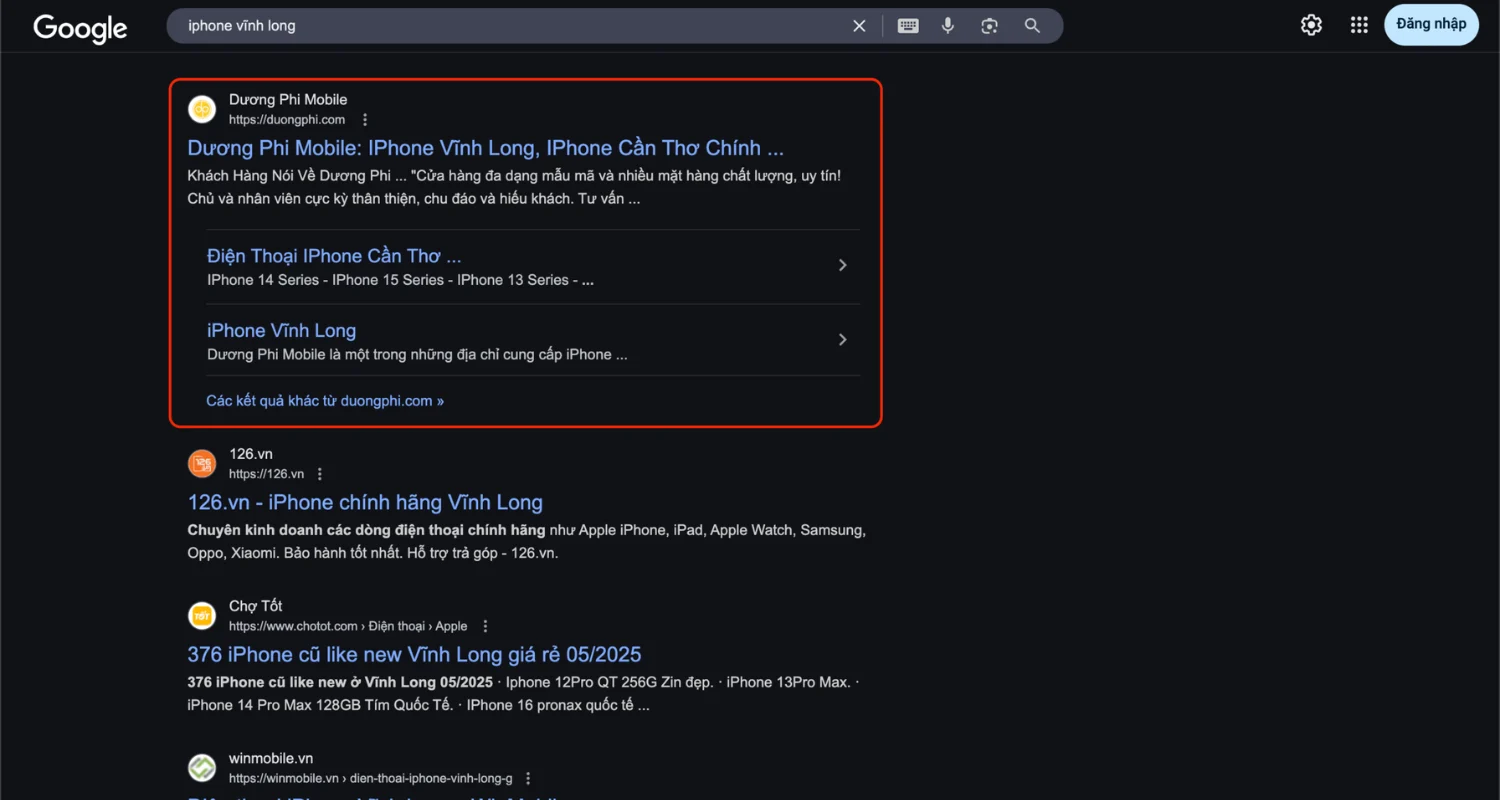Viewport: 1500px width, 800px height.
Task: Click the Chợ Tốt site favicon
Action: [202, 615]
